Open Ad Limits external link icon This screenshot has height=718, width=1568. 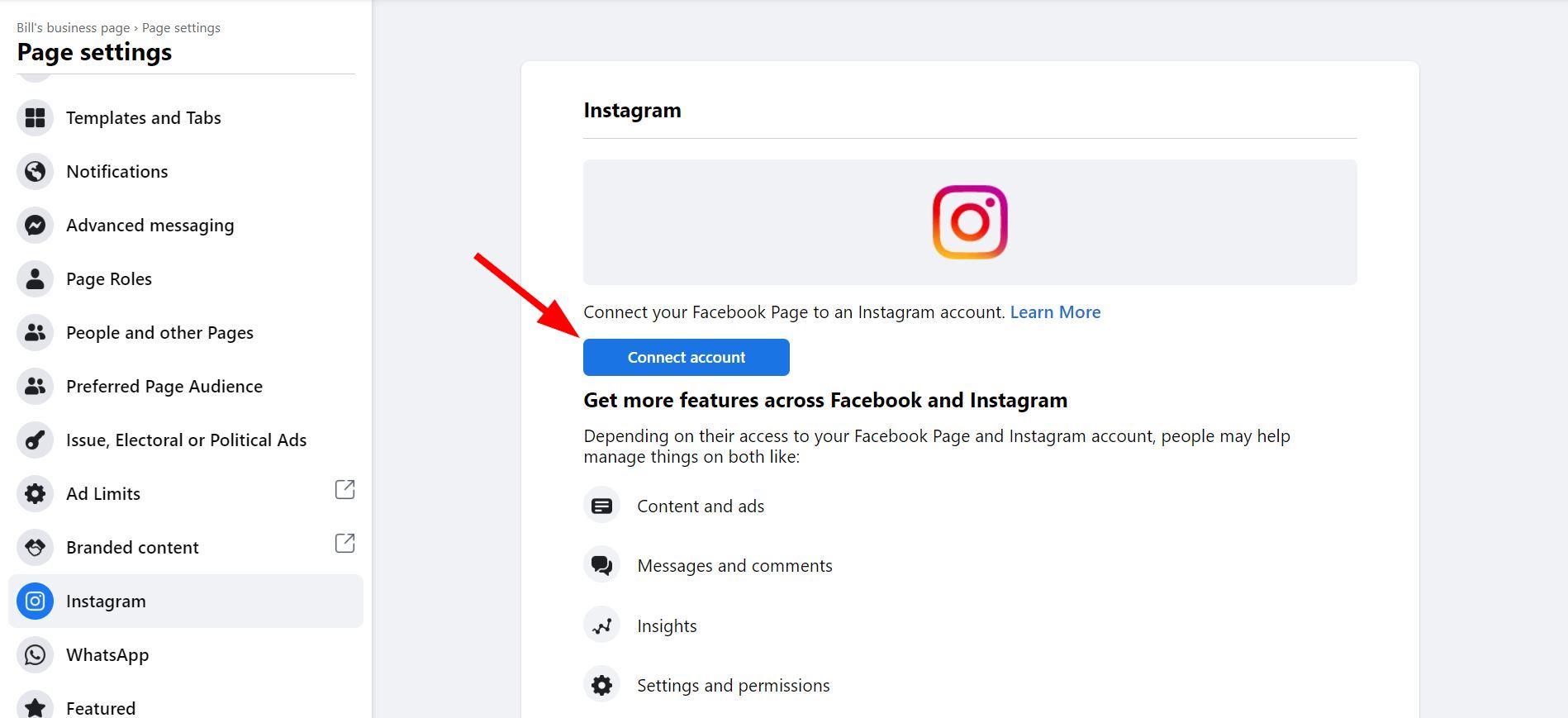[x=344, y=490]
